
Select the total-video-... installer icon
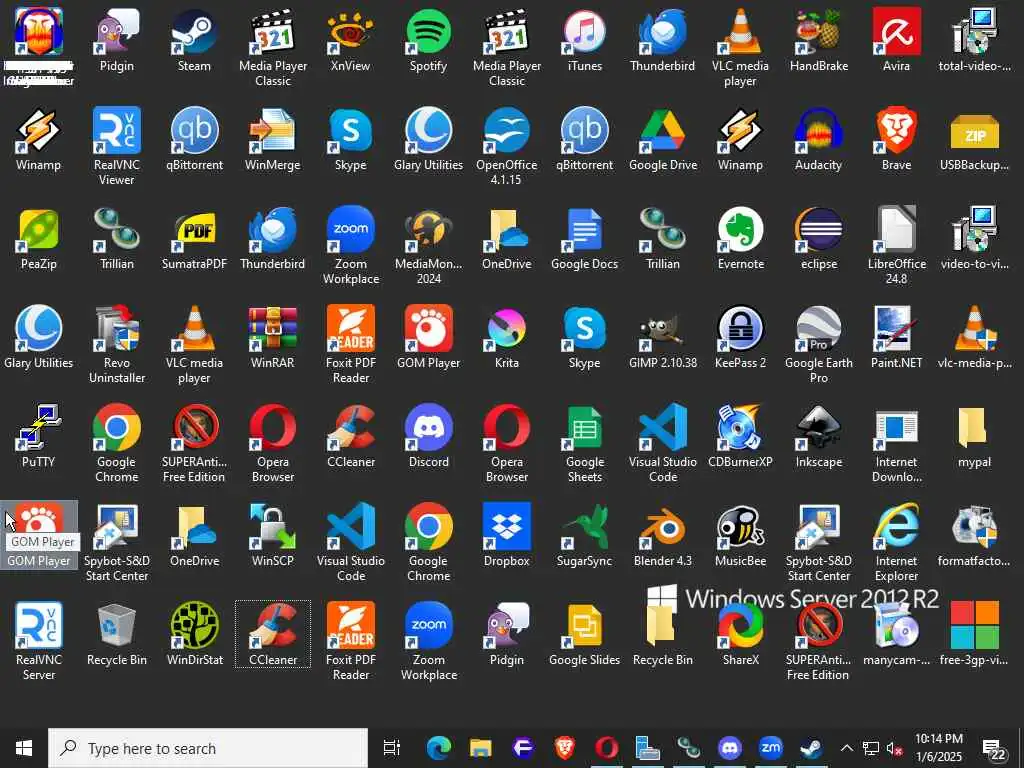click(x=974, y=40)
